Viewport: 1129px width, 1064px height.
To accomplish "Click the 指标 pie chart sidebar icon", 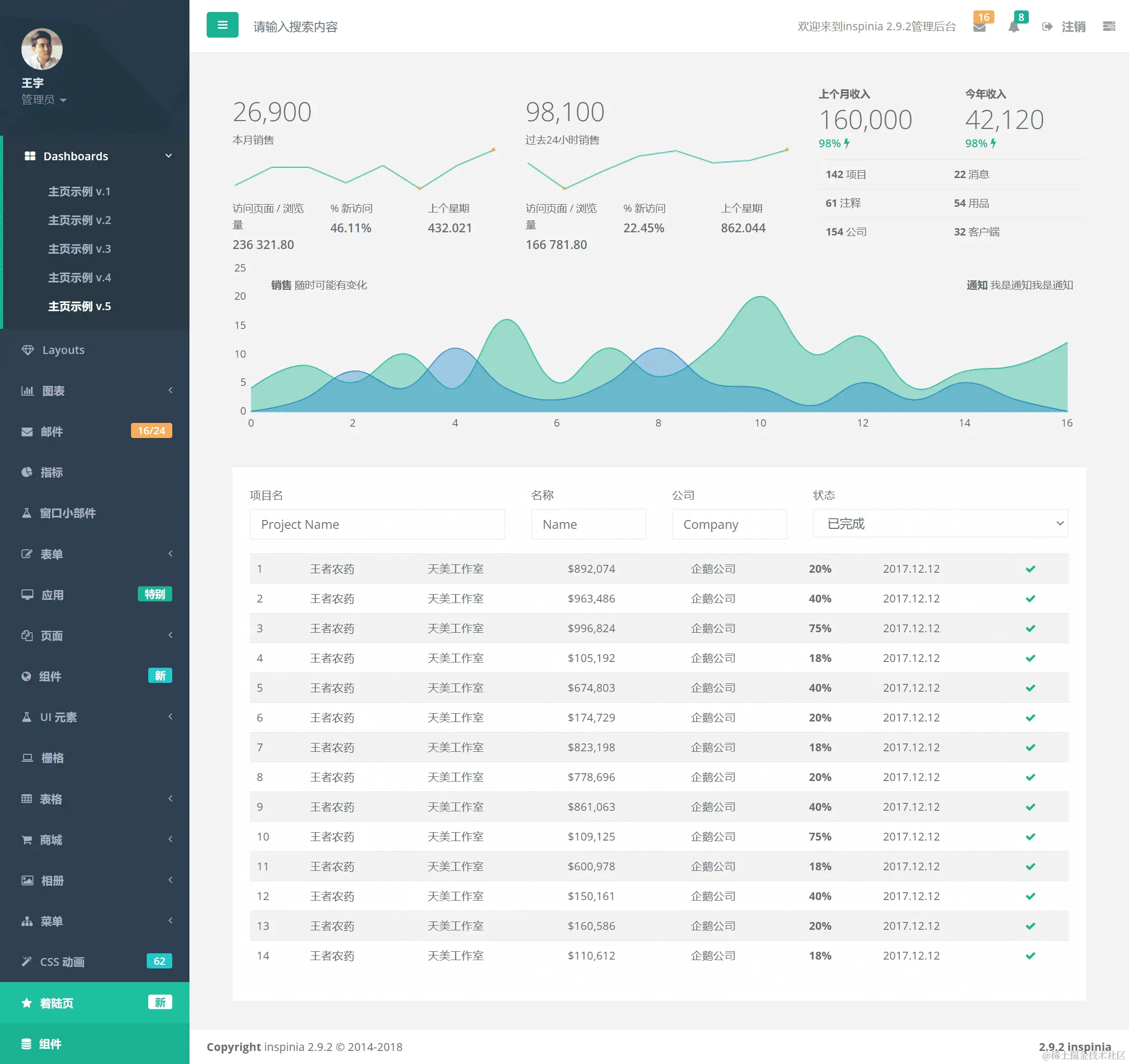I will [27, 472].
